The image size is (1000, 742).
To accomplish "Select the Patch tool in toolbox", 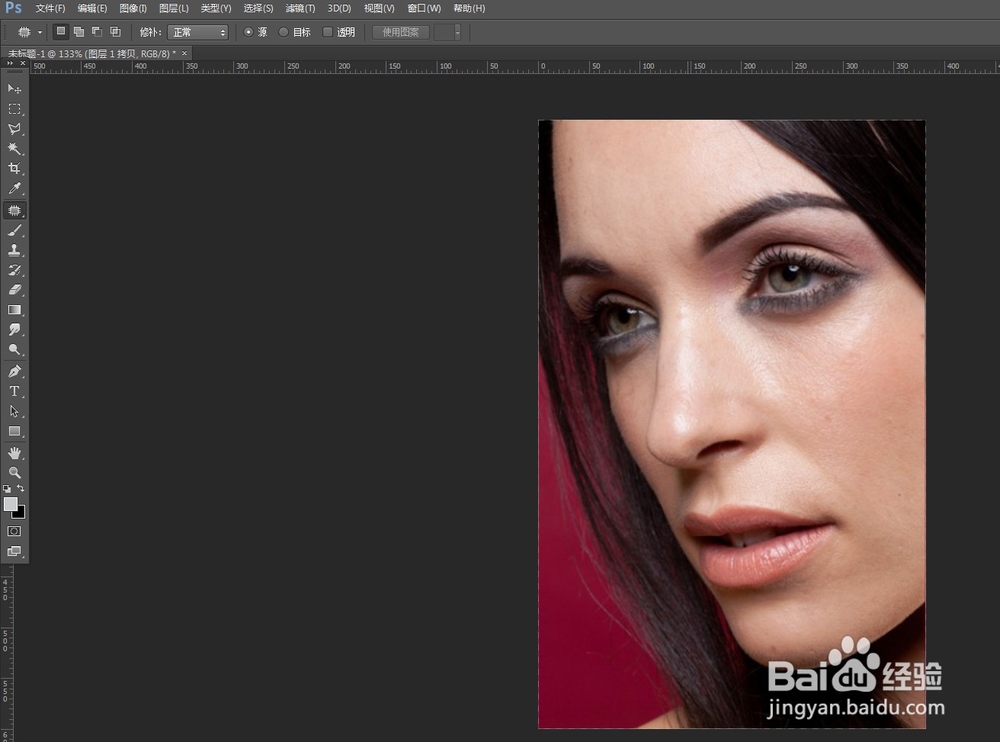I will tap(14, 210).
